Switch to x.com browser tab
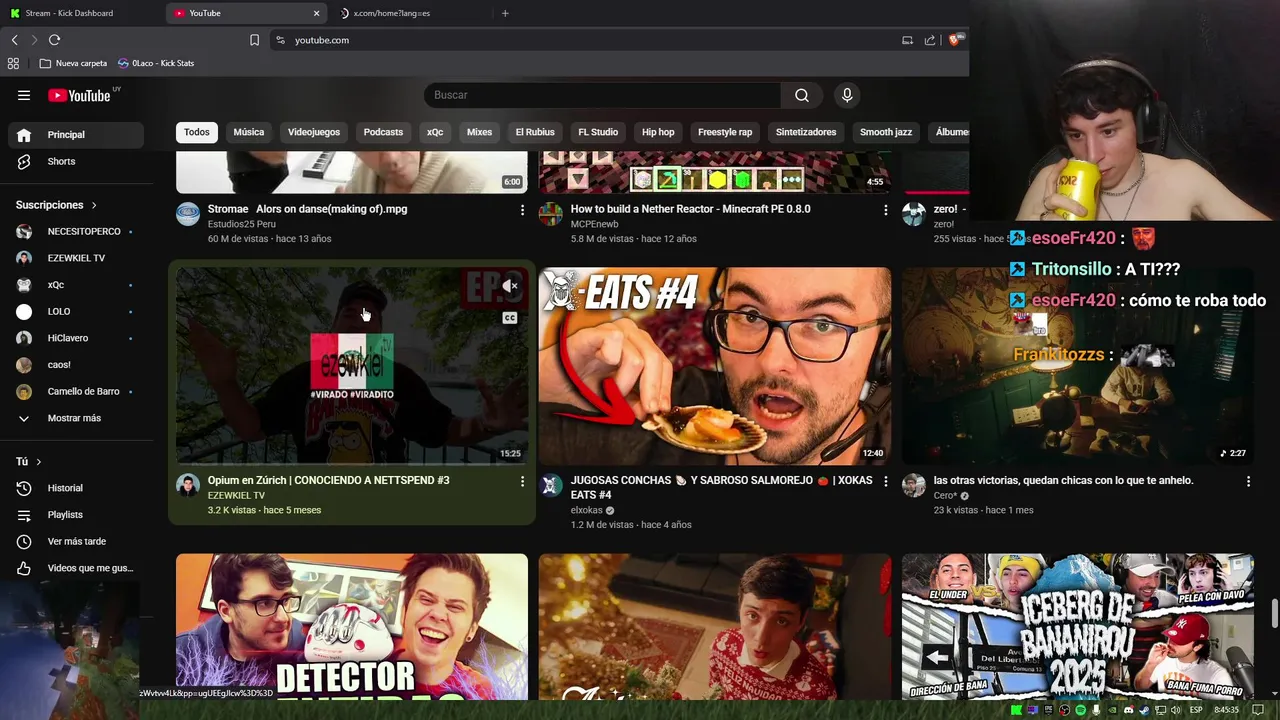 [x=410, y=13]
